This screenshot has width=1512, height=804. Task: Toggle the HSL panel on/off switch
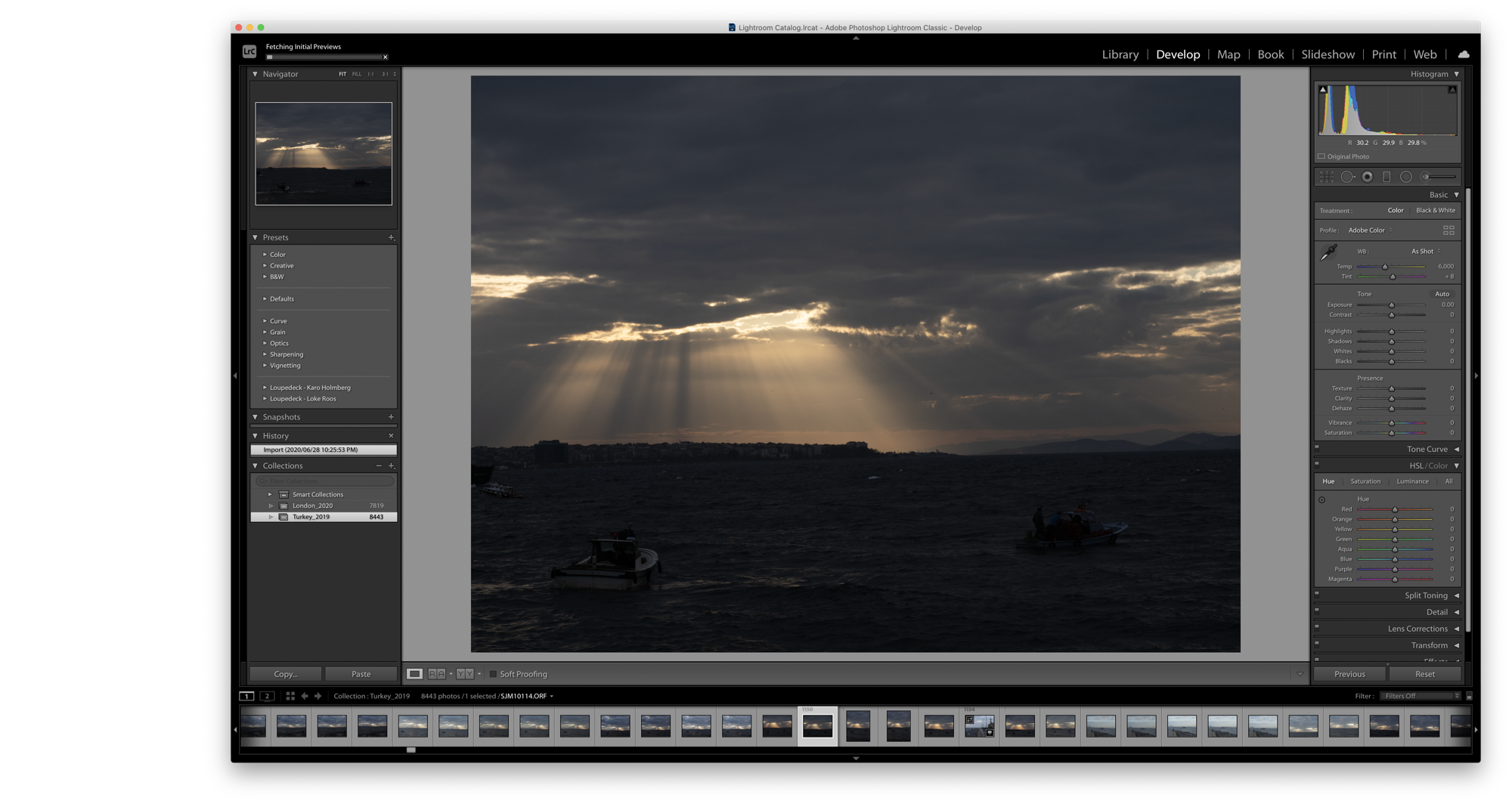click(x=1317, y=464)
